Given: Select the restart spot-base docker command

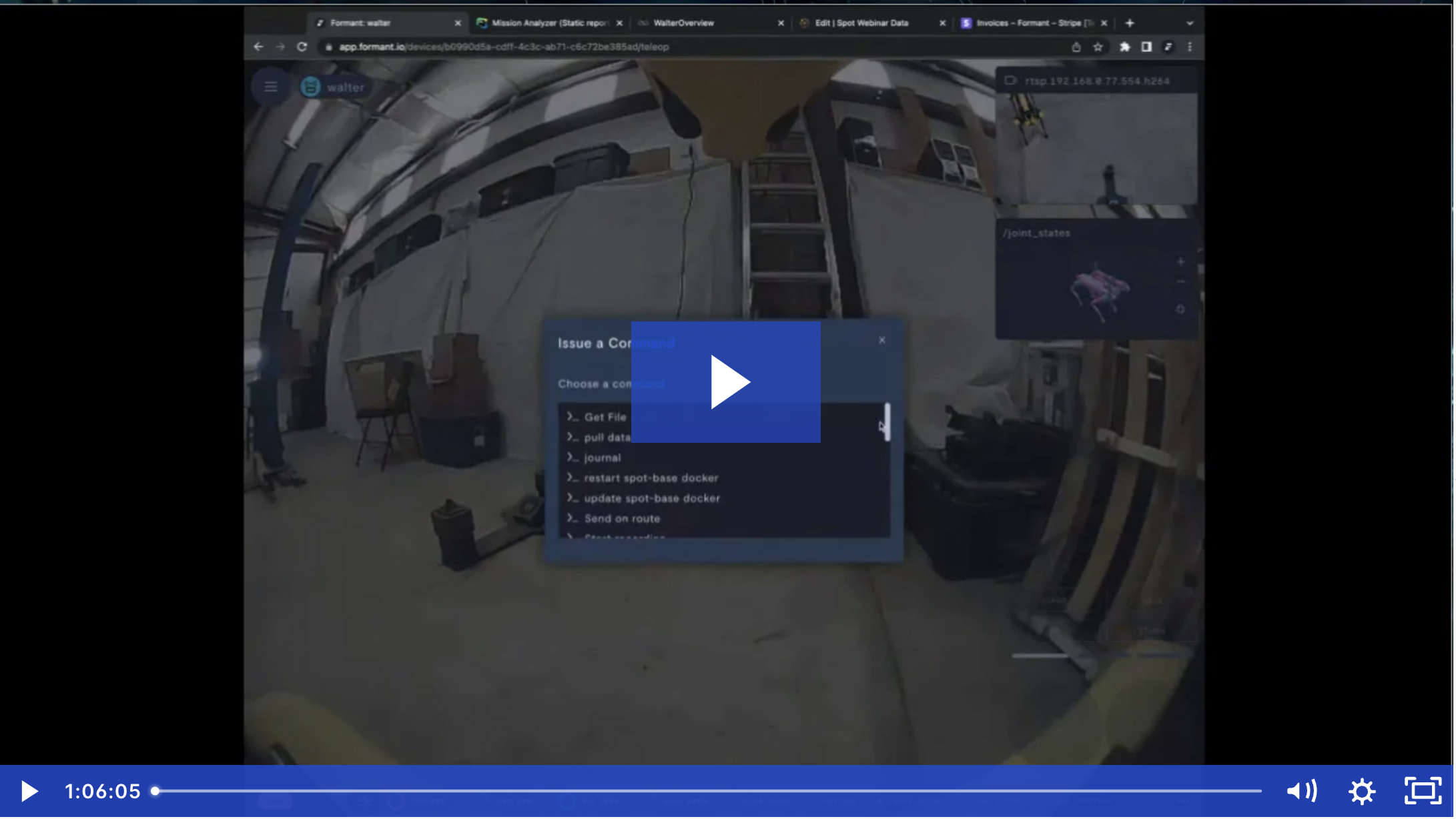Looking at the screenshot, I should 651,478.
